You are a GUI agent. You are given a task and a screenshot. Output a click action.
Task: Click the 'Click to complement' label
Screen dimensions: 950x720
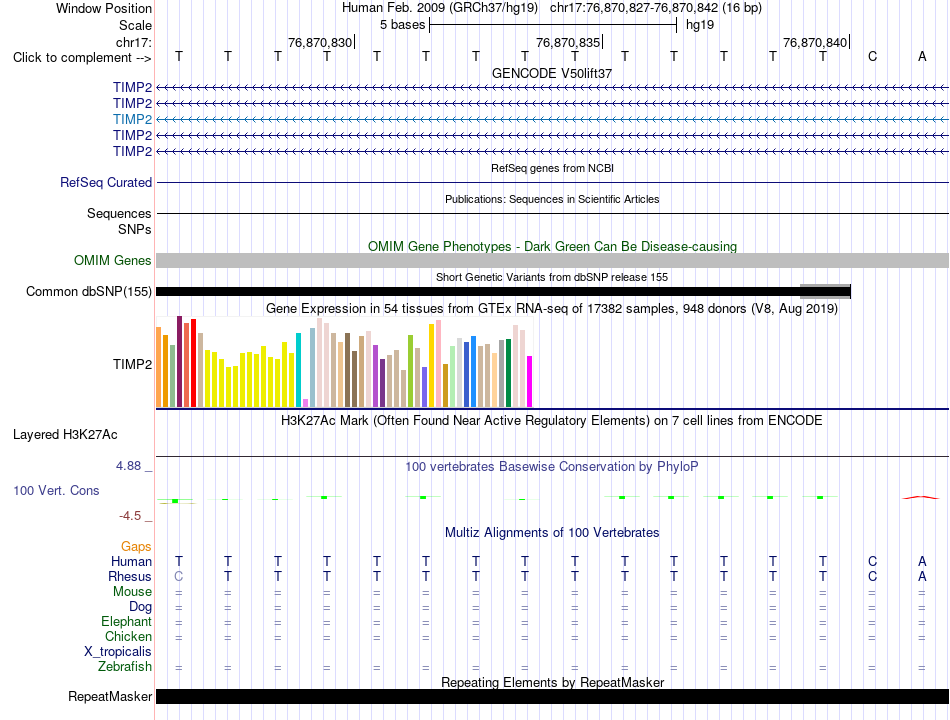tap(82, 58)
